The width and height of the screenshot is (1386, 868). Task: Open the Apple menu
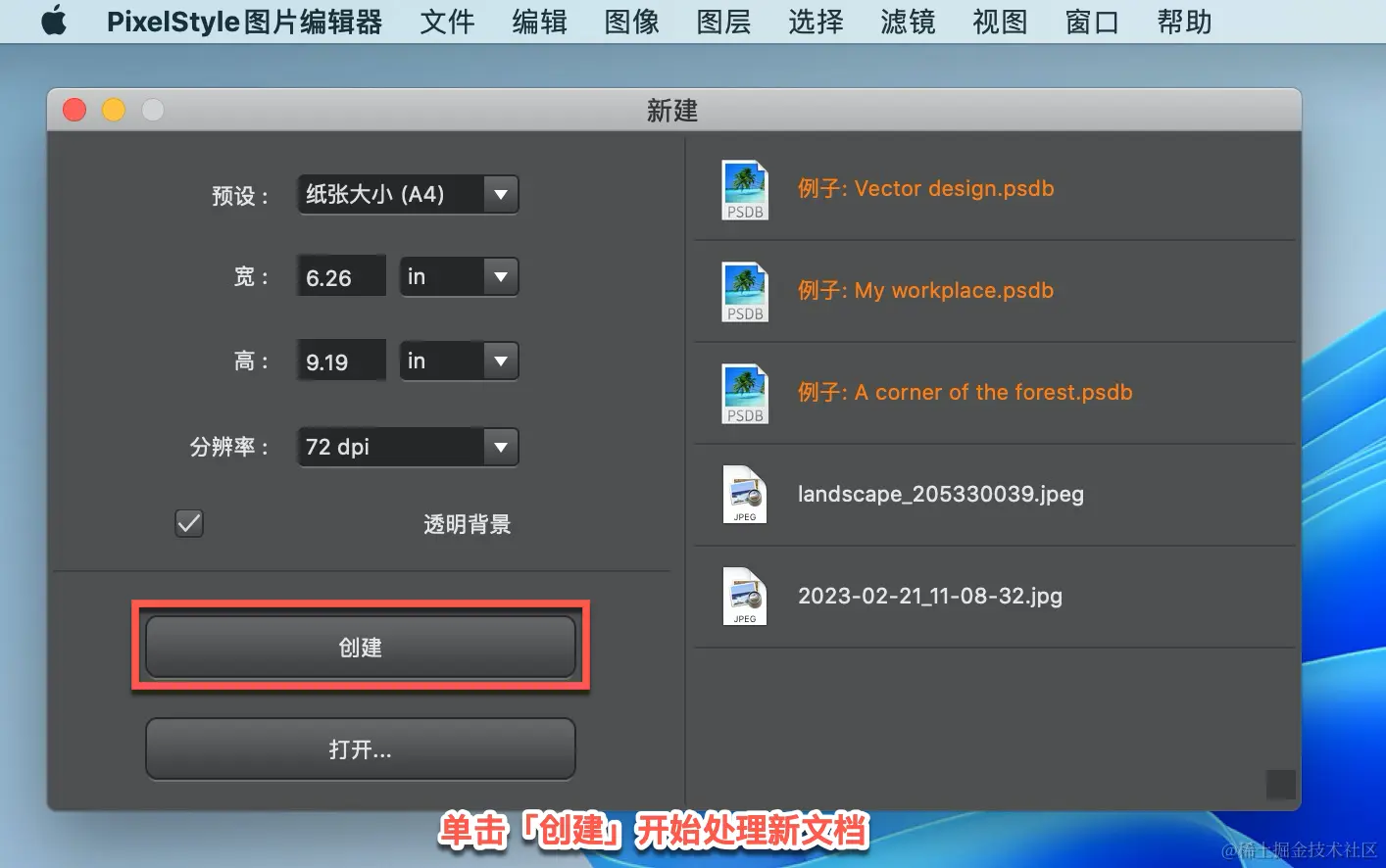coord(54,21)
